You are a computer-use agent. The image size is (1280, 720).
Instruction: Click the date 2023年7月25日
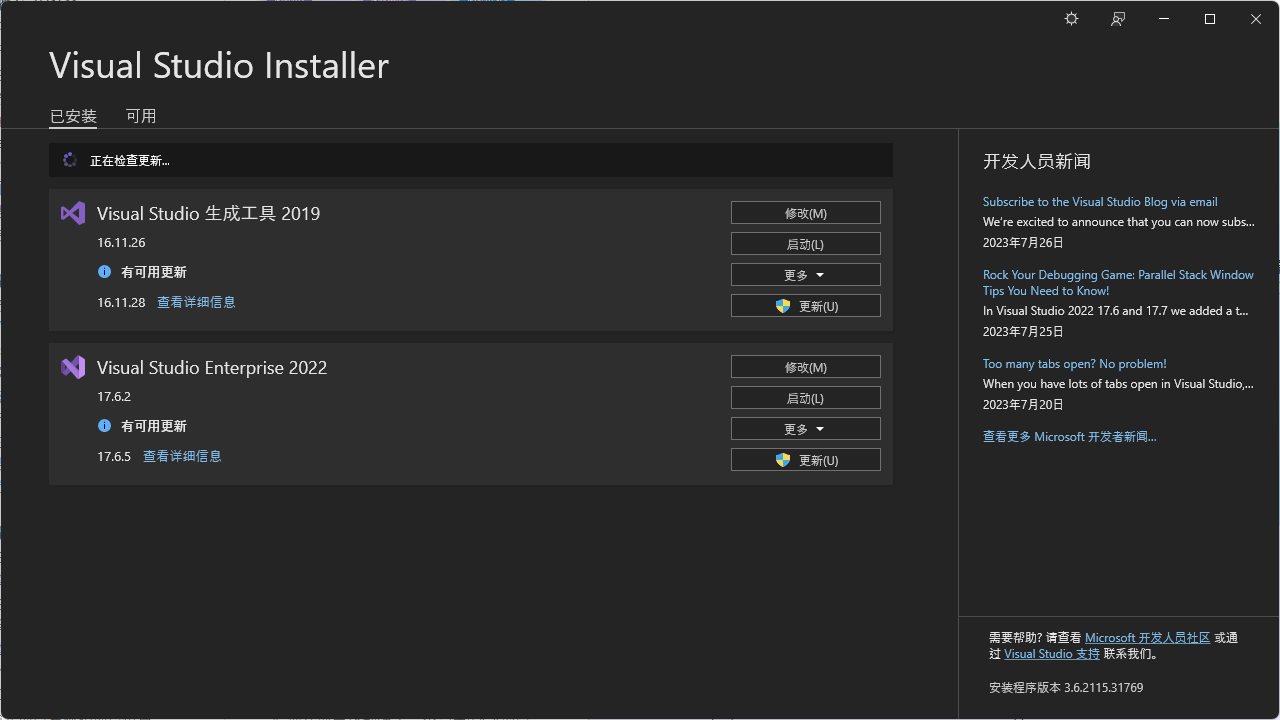click(1023, 331)
